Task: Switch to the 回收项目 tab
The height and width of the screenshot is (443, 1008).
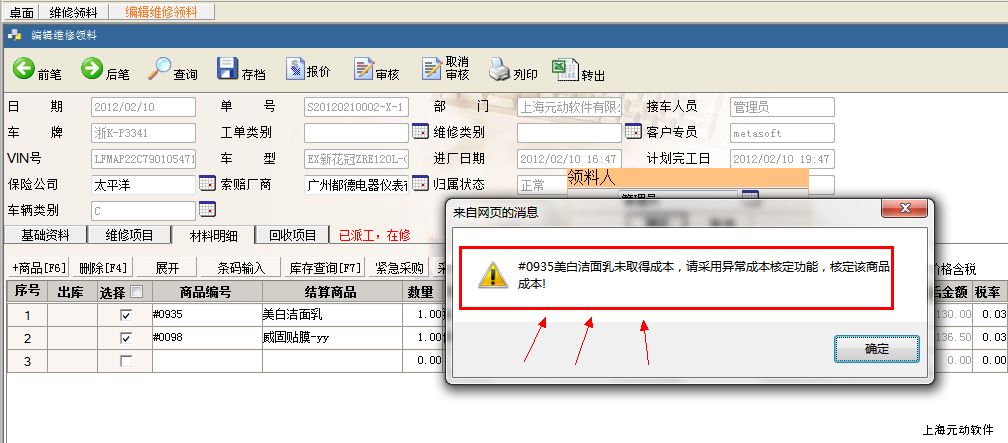Action: pos(292,235)
